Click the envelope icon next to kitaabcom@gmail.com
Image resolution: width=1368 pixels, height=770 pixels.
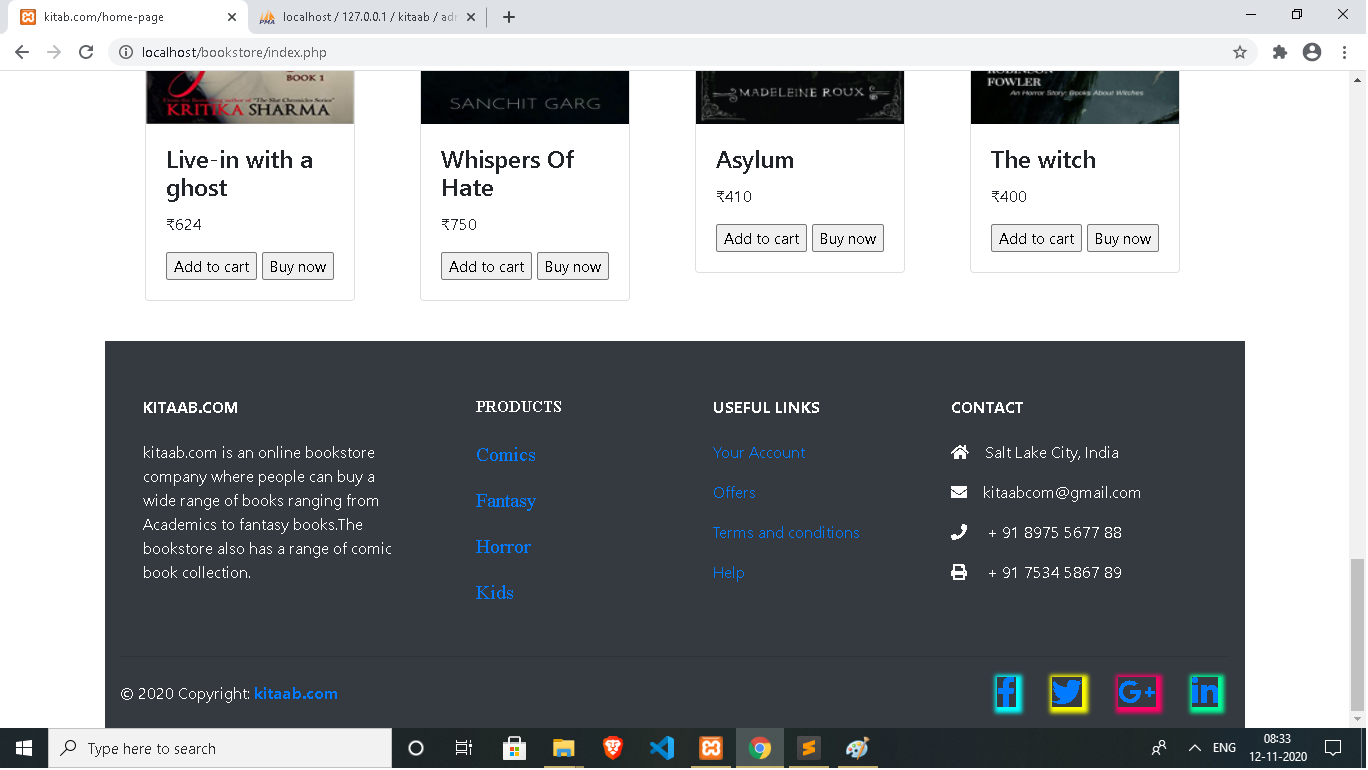click(960, 492)
